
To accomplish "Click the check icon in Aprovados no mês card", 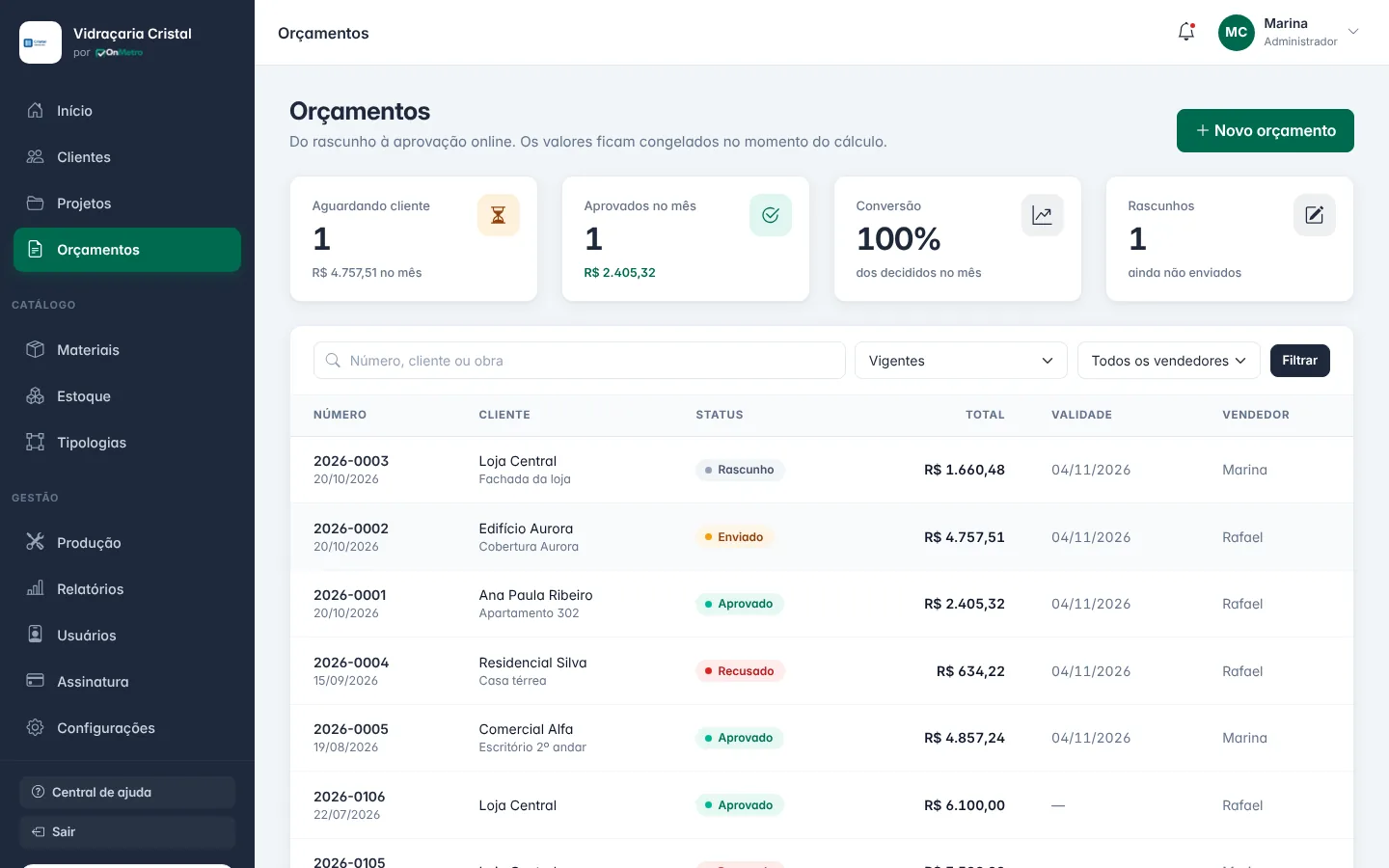I will 771,215.
